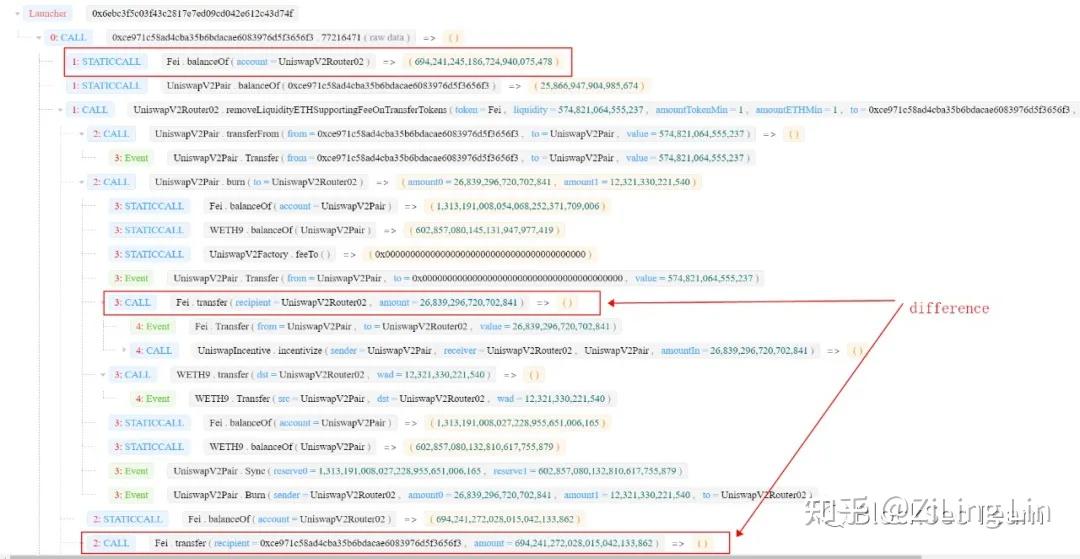Expand the 4: CALL UniswapIncentive.incentivize arrow

pos(125,350)
